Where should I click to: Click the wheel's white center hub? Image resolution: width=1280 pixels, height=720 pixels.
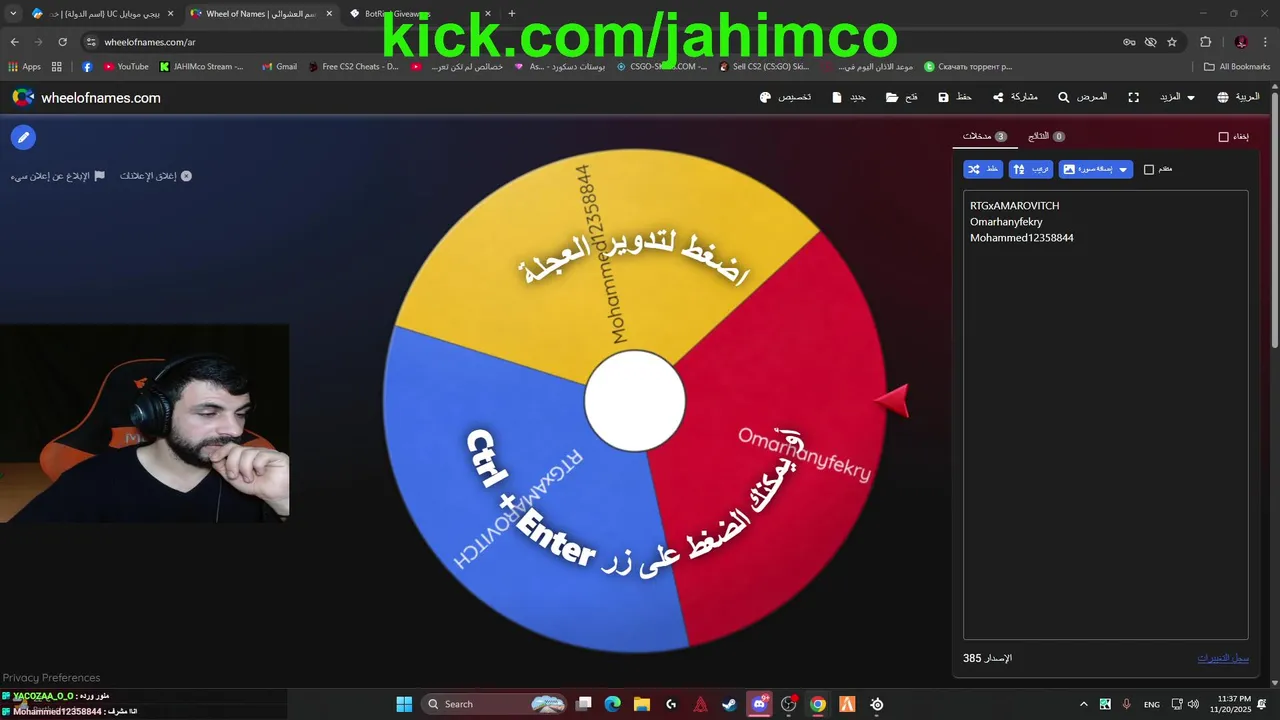(x=635, y=401)
